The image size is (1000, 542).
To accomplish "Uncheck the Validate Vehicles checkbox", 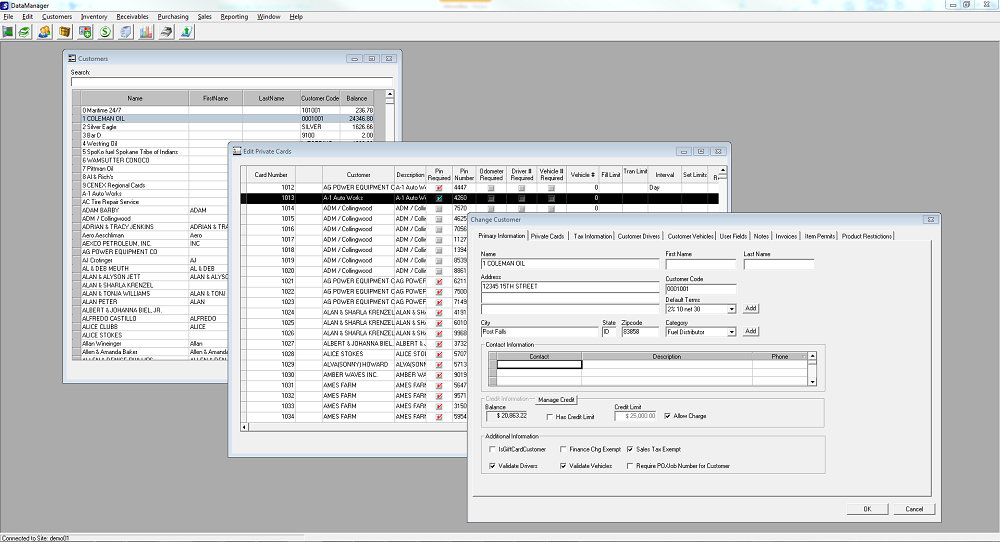I will point(563,466).
